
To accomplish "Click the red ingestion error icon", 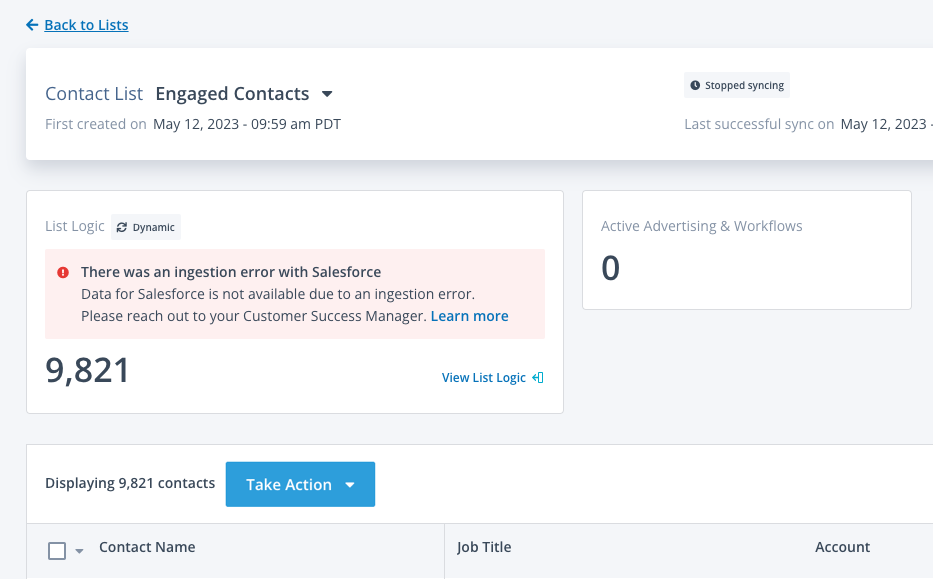I will click(63, 272).
